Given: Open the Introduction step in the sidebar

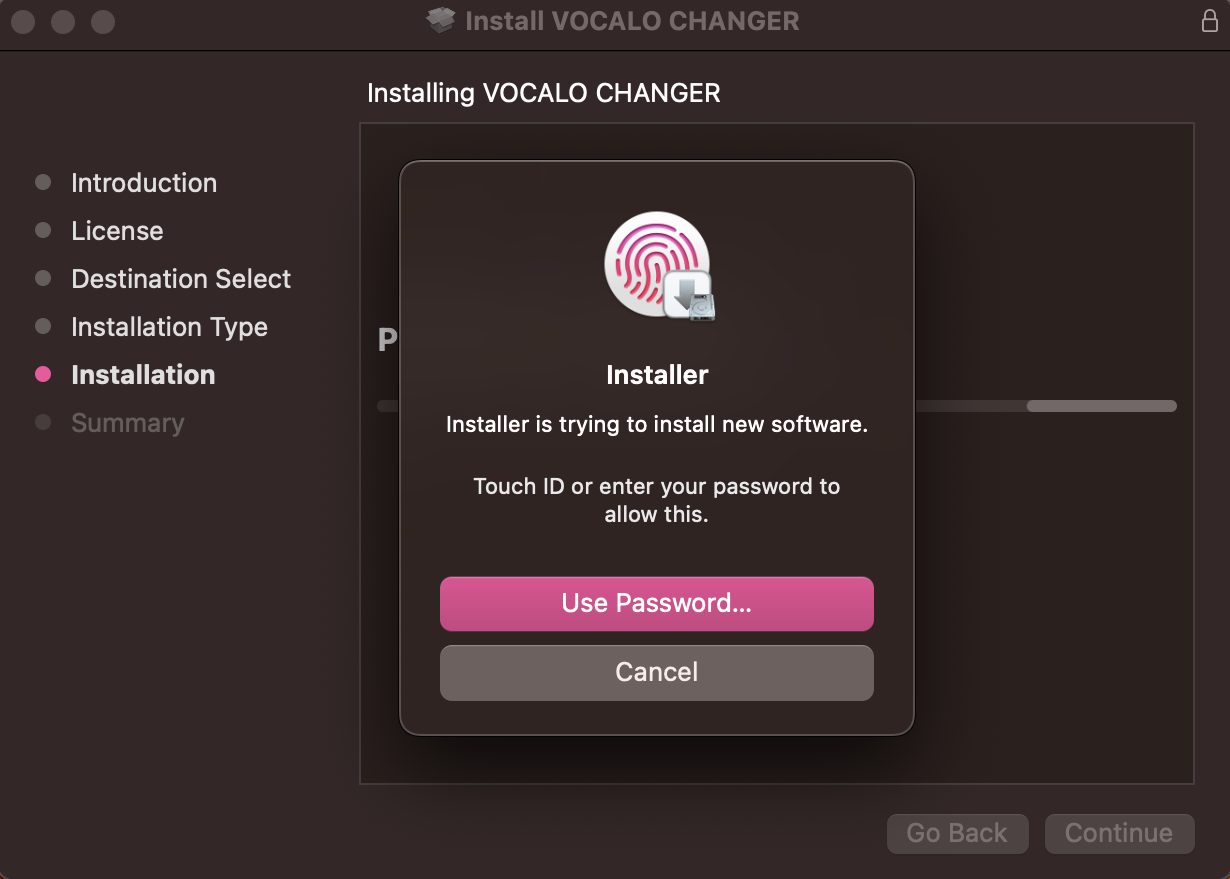Looking at the screenshot, I should pyautogui.click(x=143, y=182).
